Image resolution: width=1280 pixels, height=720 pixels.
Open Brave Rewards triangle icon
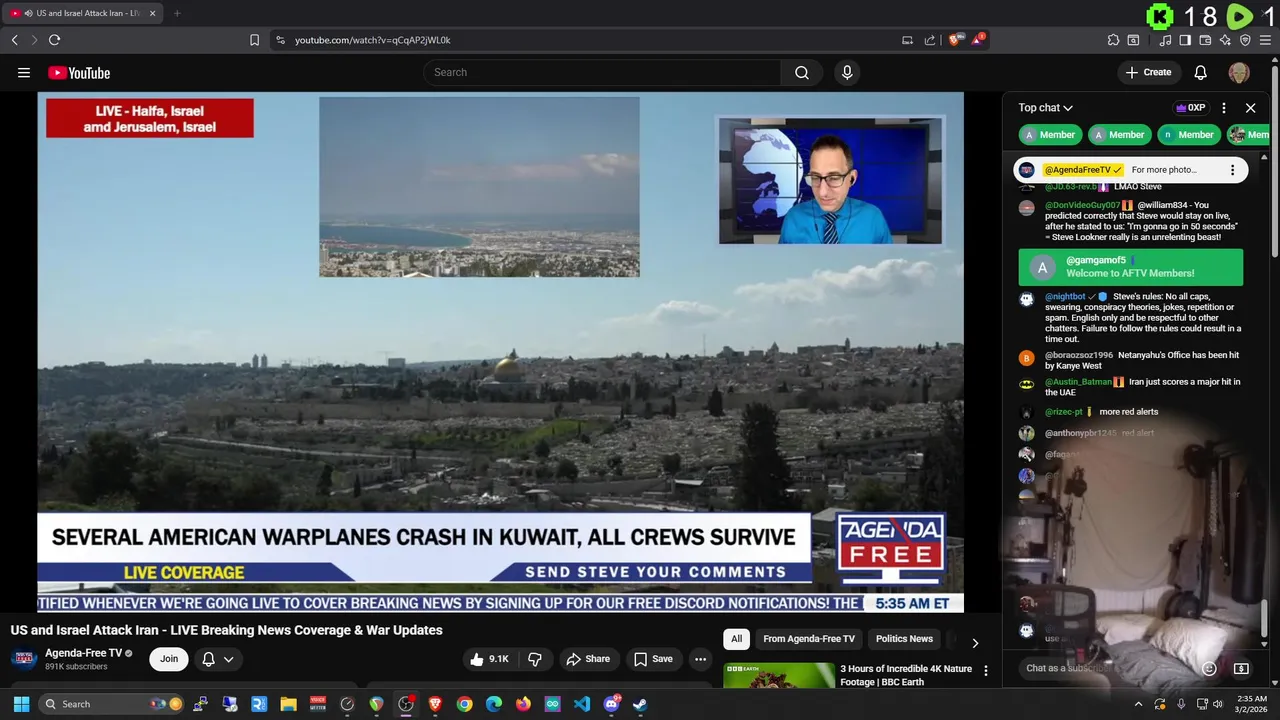pyautogui.click(x=978, y=40)
